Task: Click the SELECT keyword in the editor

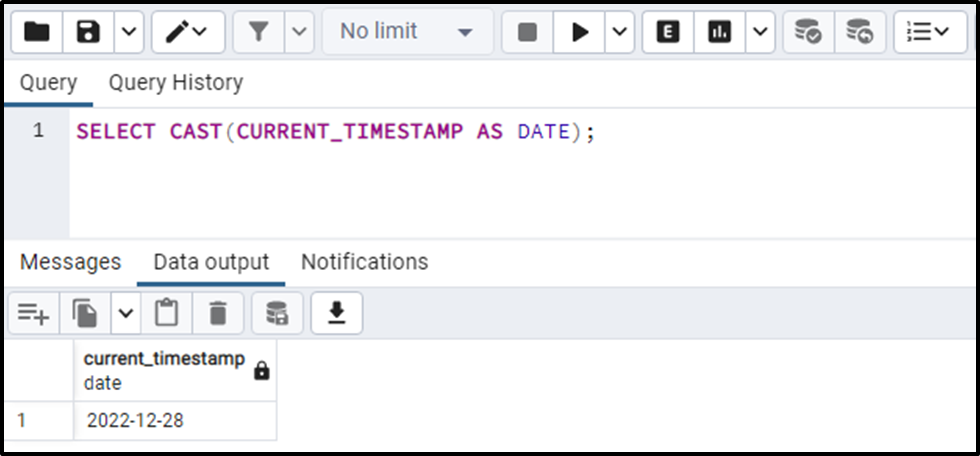Action: 116,132
